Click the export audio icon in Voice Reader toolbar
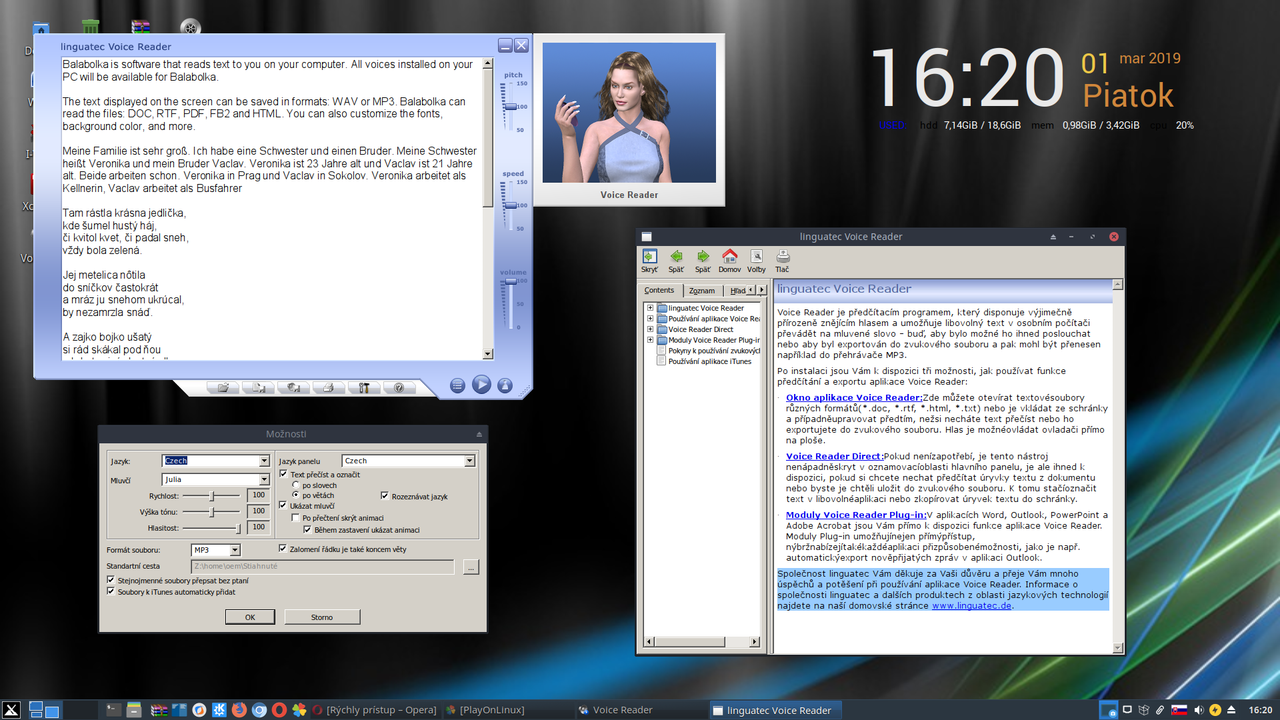Image resolution: width=1280 pixels, height=720 pixels. [x=293, y=387]
